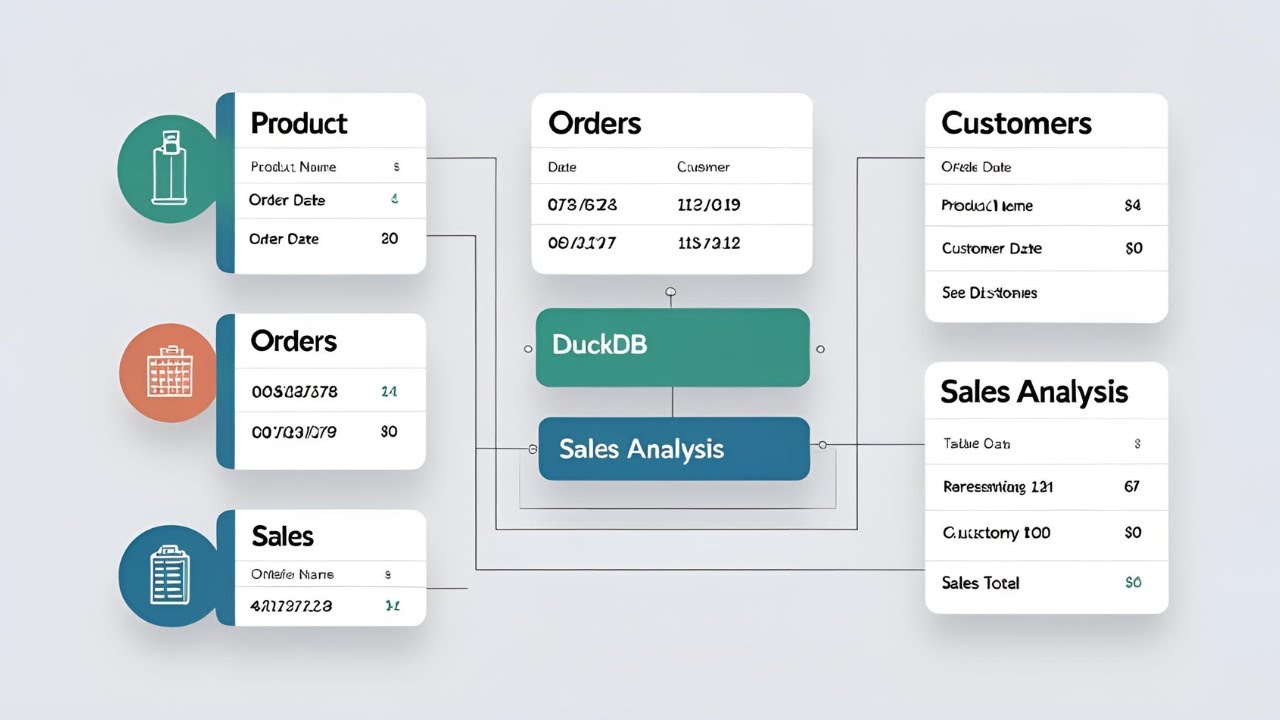The width and height of the screenshot is (1280, 720).
Task: Click the connector handle left of DuckDB node
Action: click(x=528, y=349)
